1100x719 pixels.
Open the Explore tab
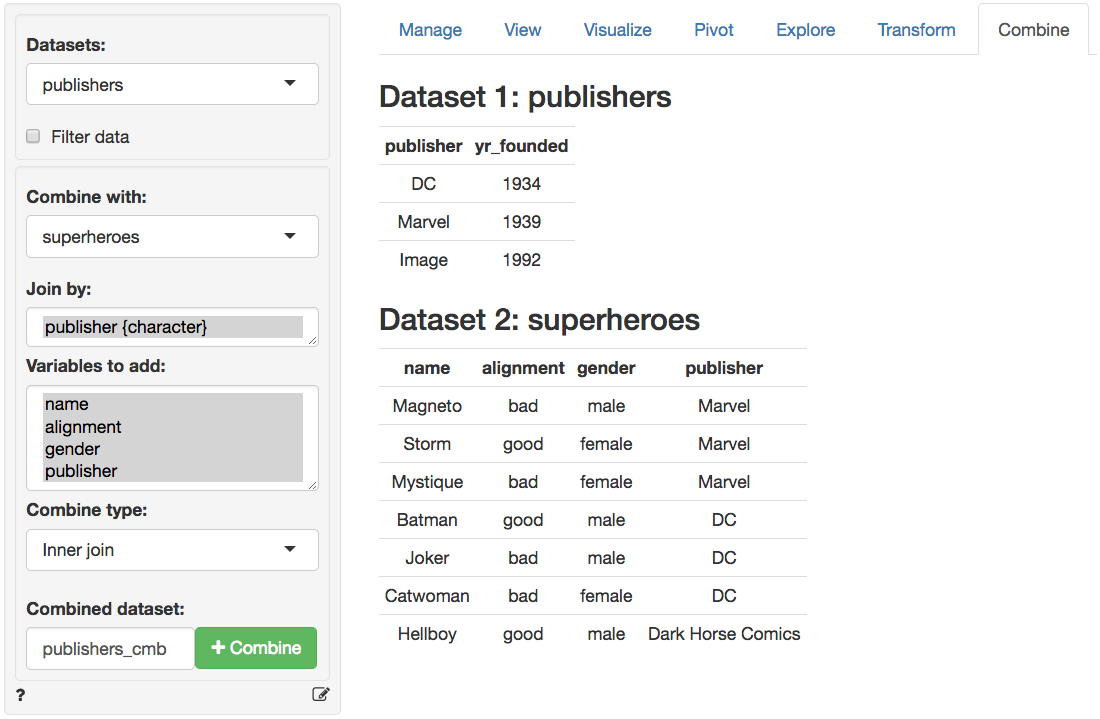tap(805, 30)
